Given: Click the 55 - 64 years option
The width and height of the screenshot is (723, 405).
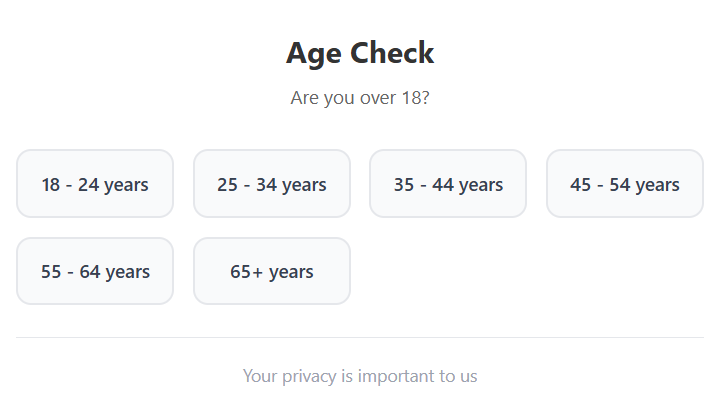Looking at the screenshot, I should click(x=95, y=271).
